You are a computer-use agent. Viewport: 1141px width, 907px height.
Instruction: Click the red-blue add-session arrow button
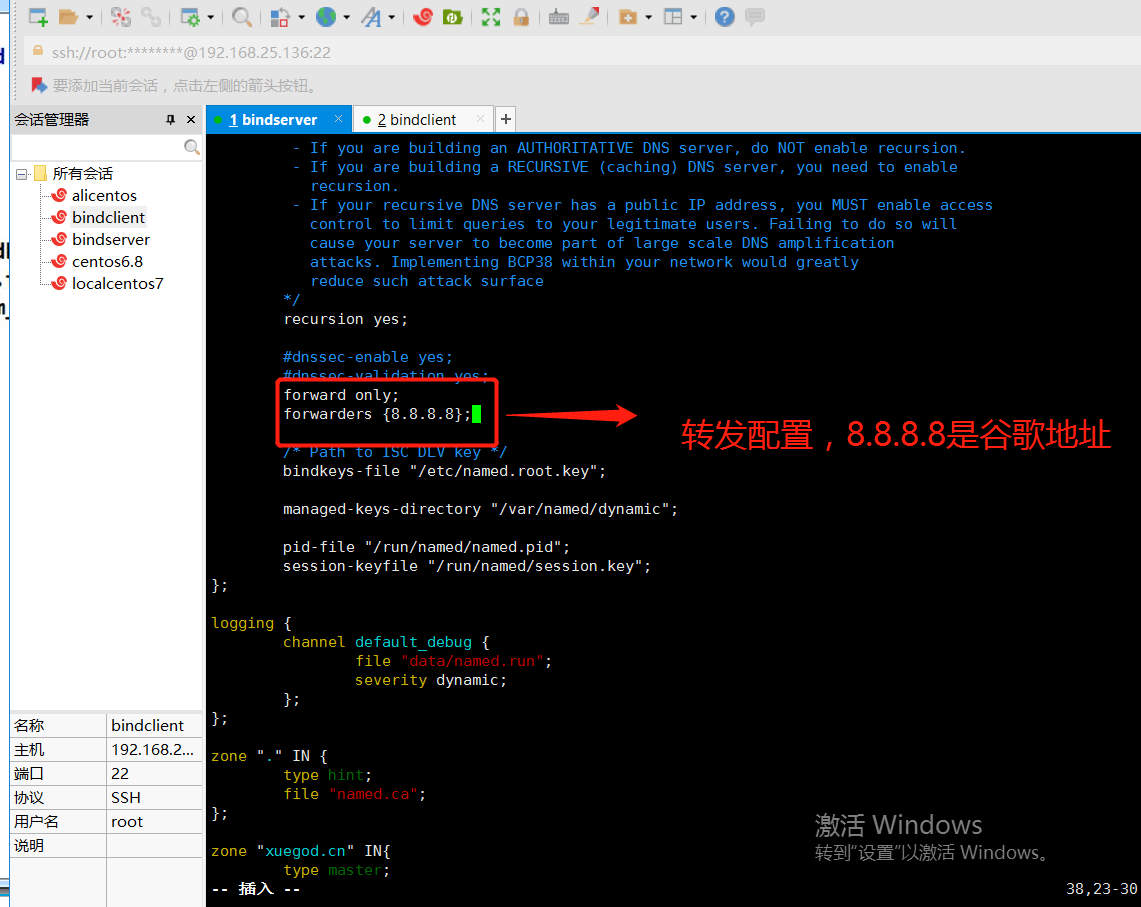(39, 86)
